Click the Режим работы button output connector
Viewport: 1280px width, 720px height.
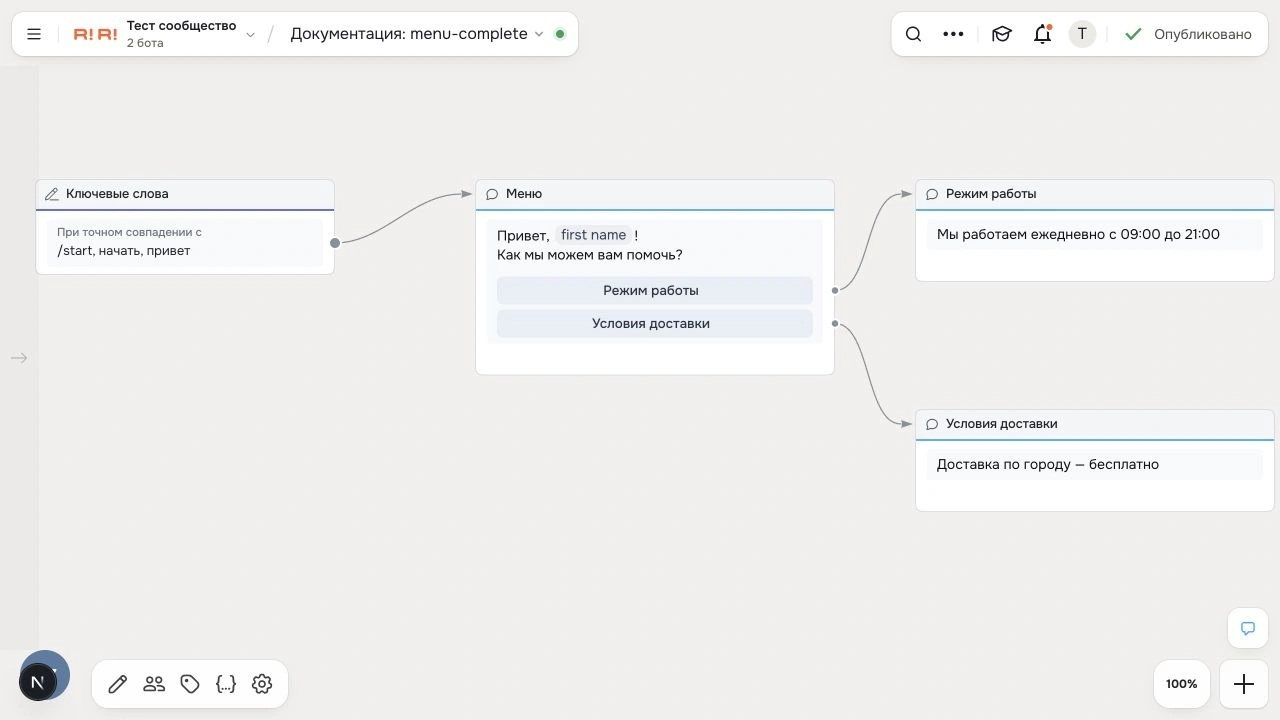tap(835, 290)
